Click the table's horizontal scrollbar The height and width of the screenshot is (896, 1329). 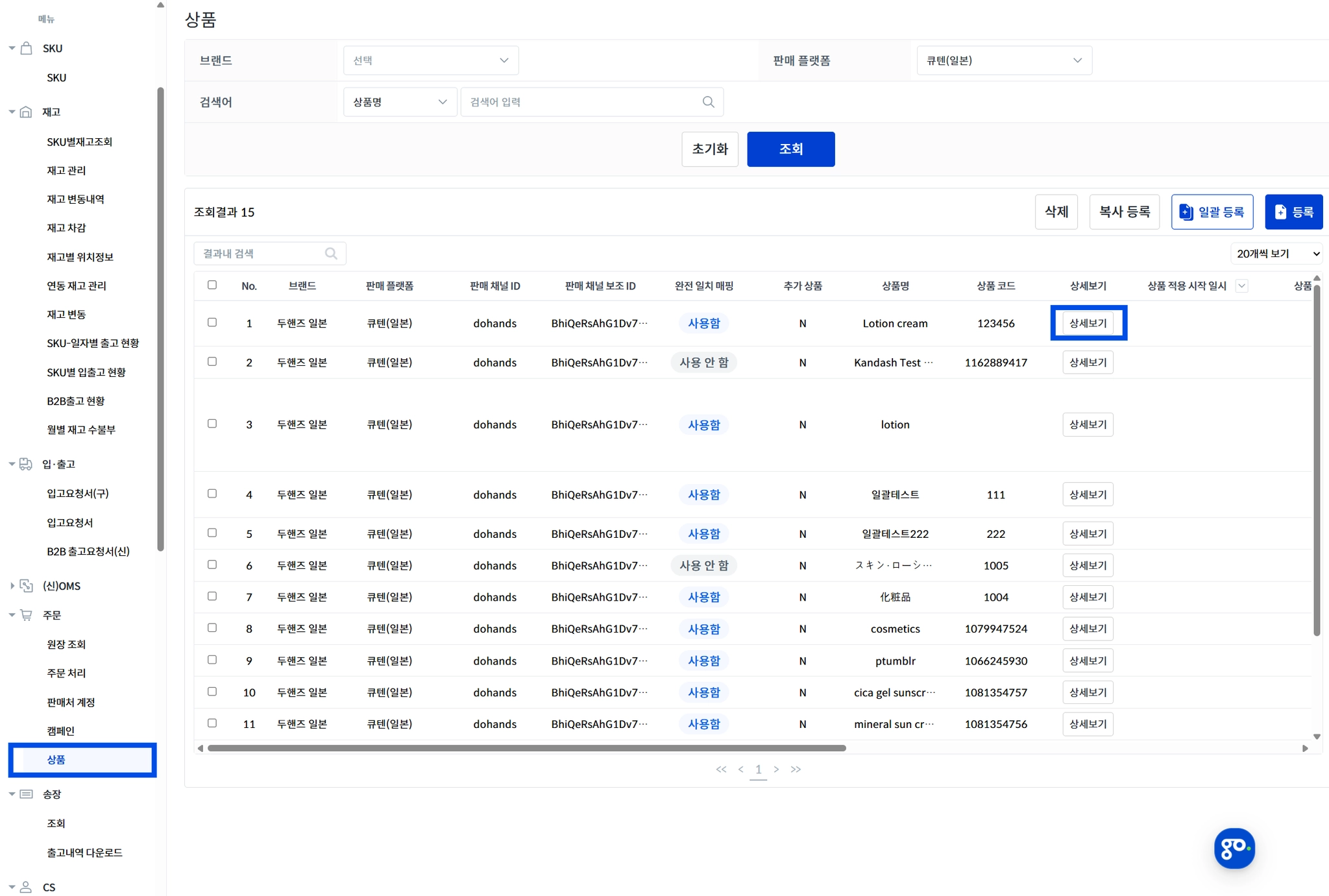pyautogui.click(x=526, y=748)
